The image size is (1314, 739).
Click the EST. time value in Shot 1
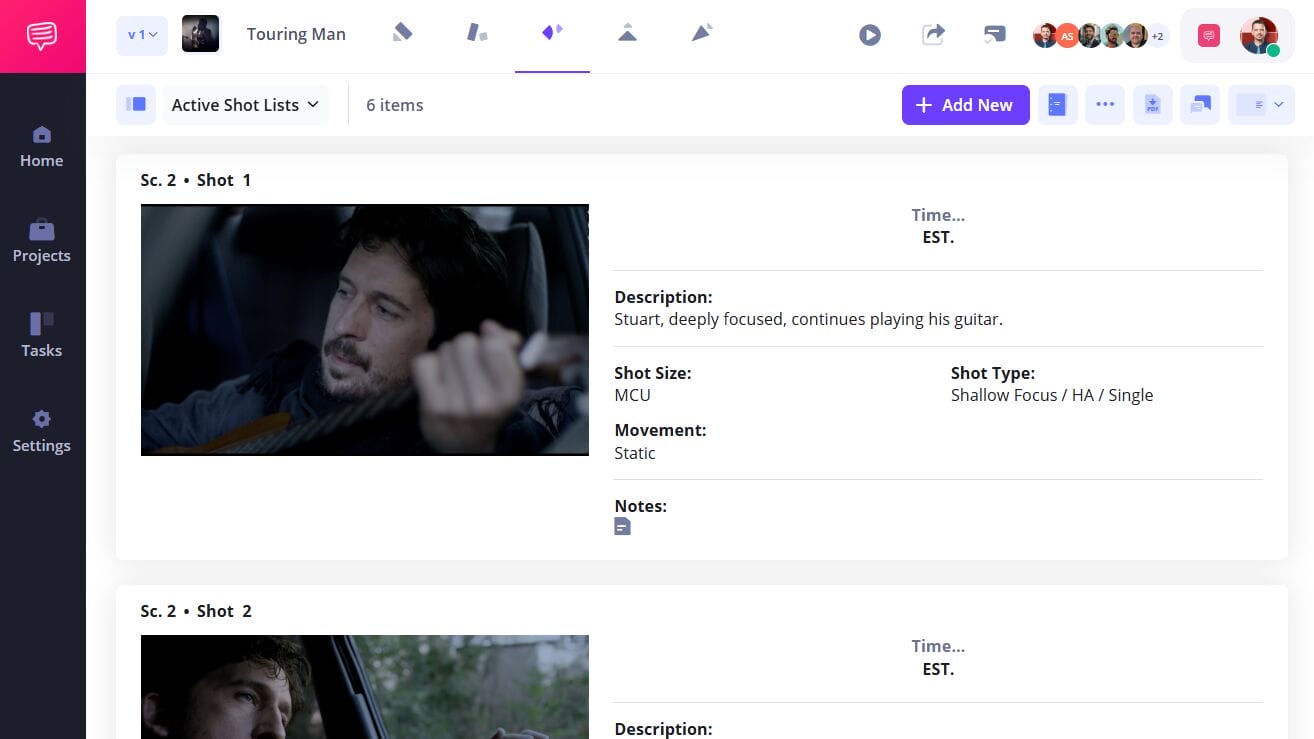[938, 238]
